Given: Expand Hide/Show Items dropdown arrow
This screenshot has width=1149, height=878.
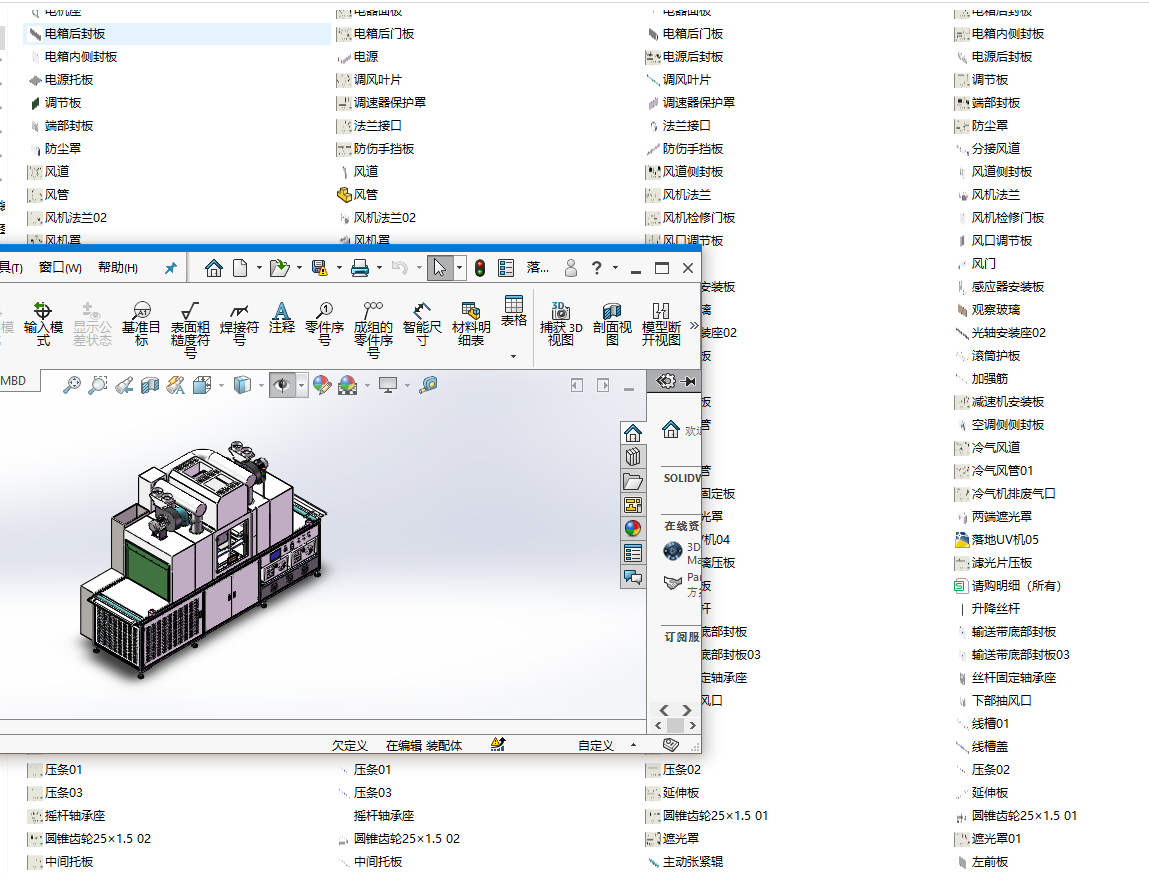Looking at the screenshot, I should click(x=301, y=385).
